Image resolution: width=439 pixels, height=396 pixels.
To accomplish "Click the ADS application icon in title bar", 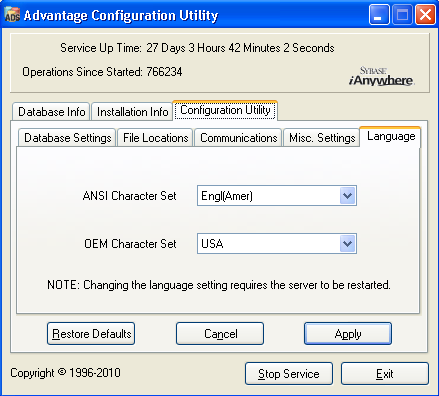I will 12,15.
